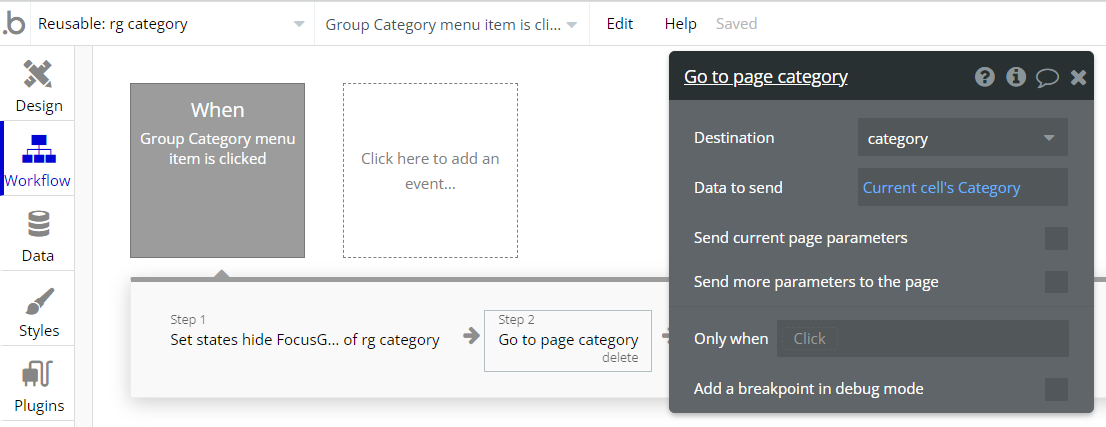
Task: Open the Help menu
Action: pyautogui.click(x=680, y=24)
